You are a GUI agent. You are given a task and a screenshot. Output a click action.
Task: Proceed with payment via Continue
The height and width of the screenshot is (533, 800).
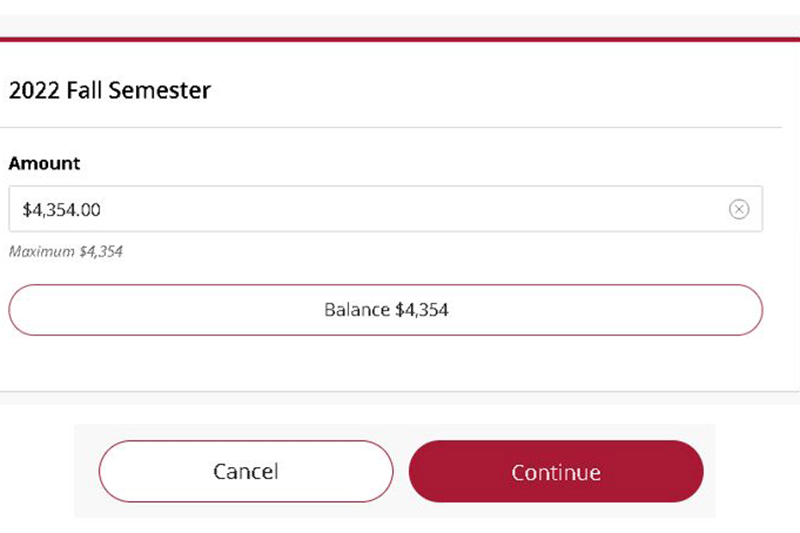[x=556, y=471]
